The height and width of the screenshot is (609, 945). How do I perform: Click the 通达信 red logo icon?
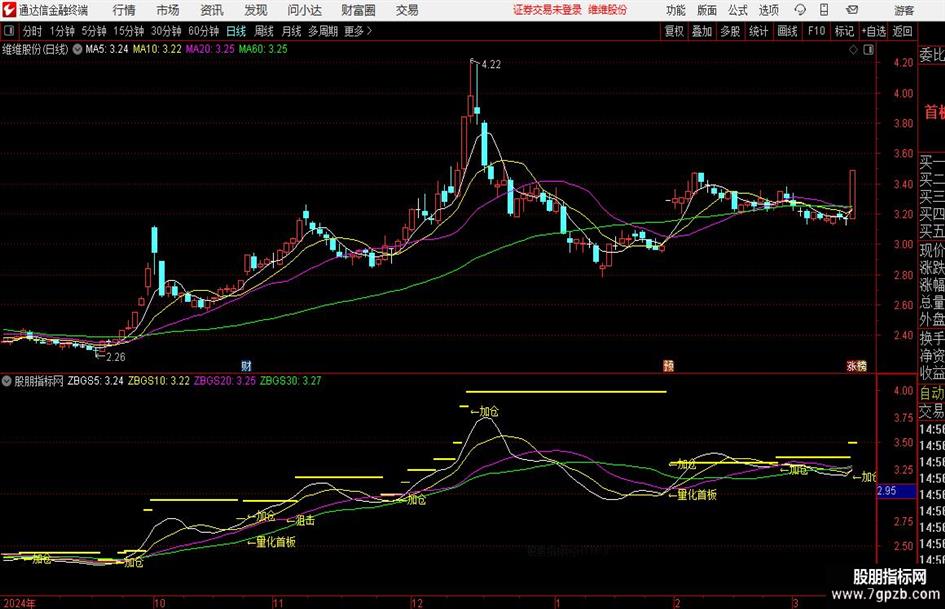click(x=8, y=10)
